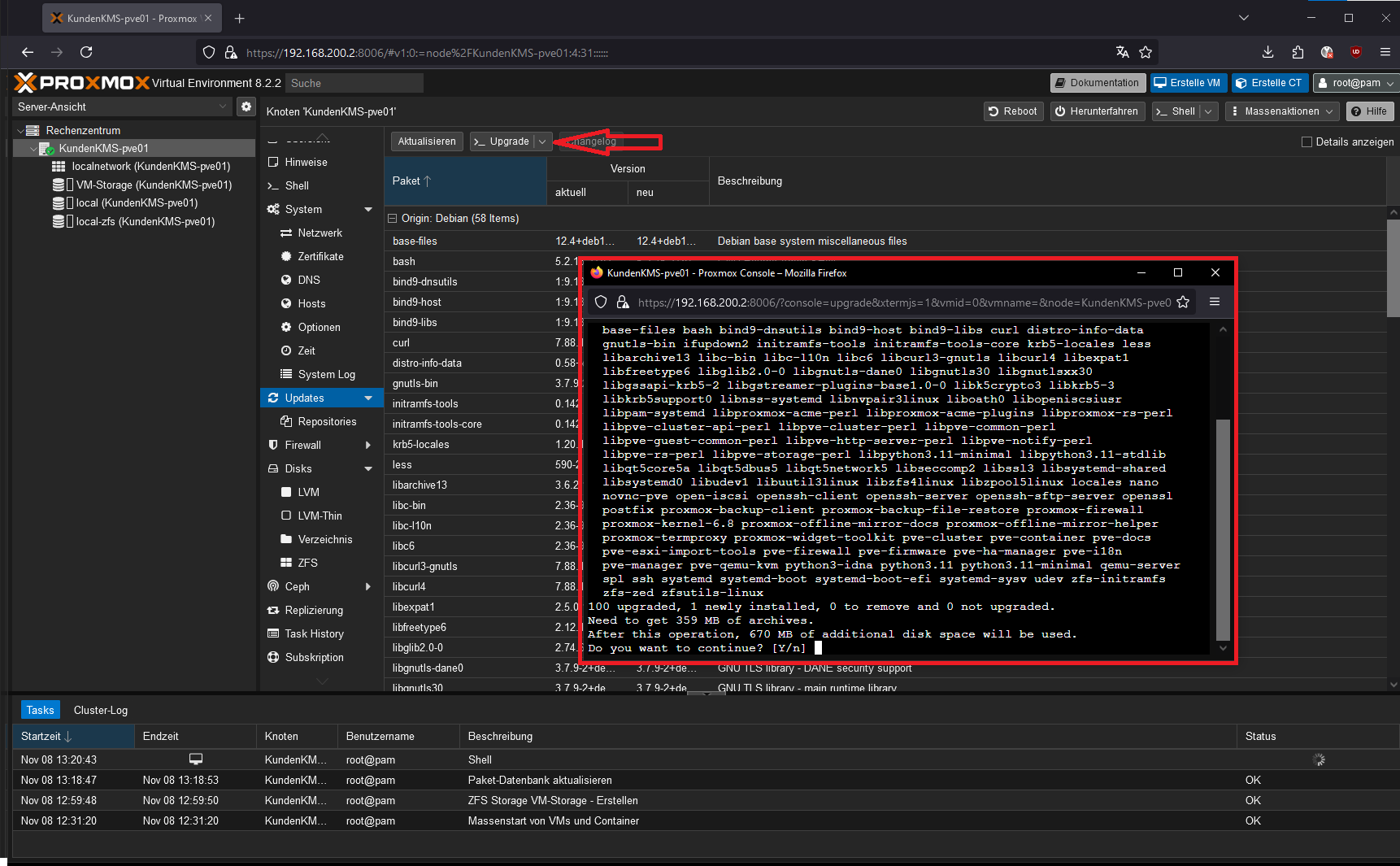
Task: Click the Reboot button
Action: pyautogui.click(x=1013, y=111)
